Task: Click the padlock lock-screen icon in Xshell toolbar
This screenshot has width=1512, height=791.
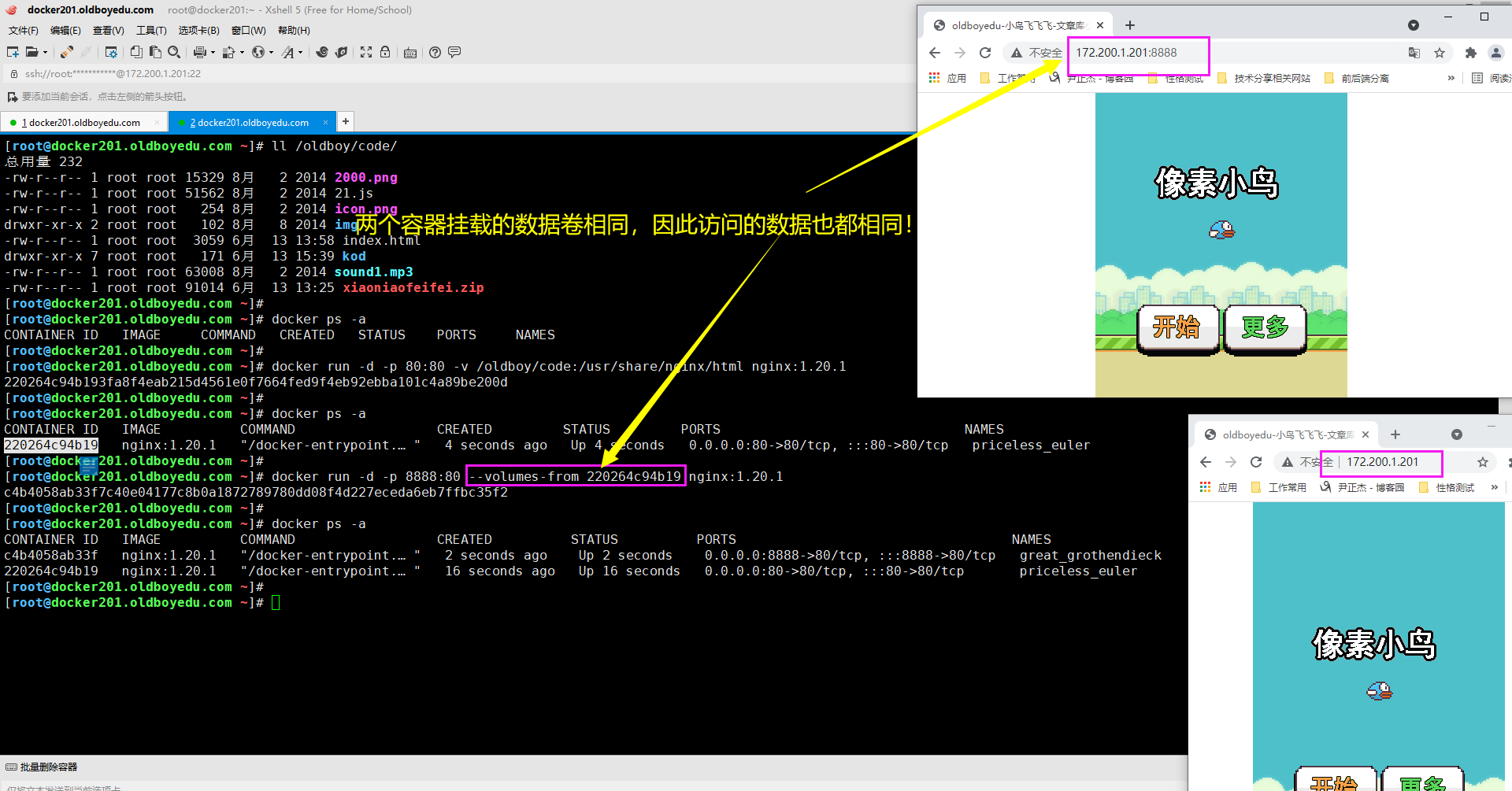Action: [x=385, y=52]
